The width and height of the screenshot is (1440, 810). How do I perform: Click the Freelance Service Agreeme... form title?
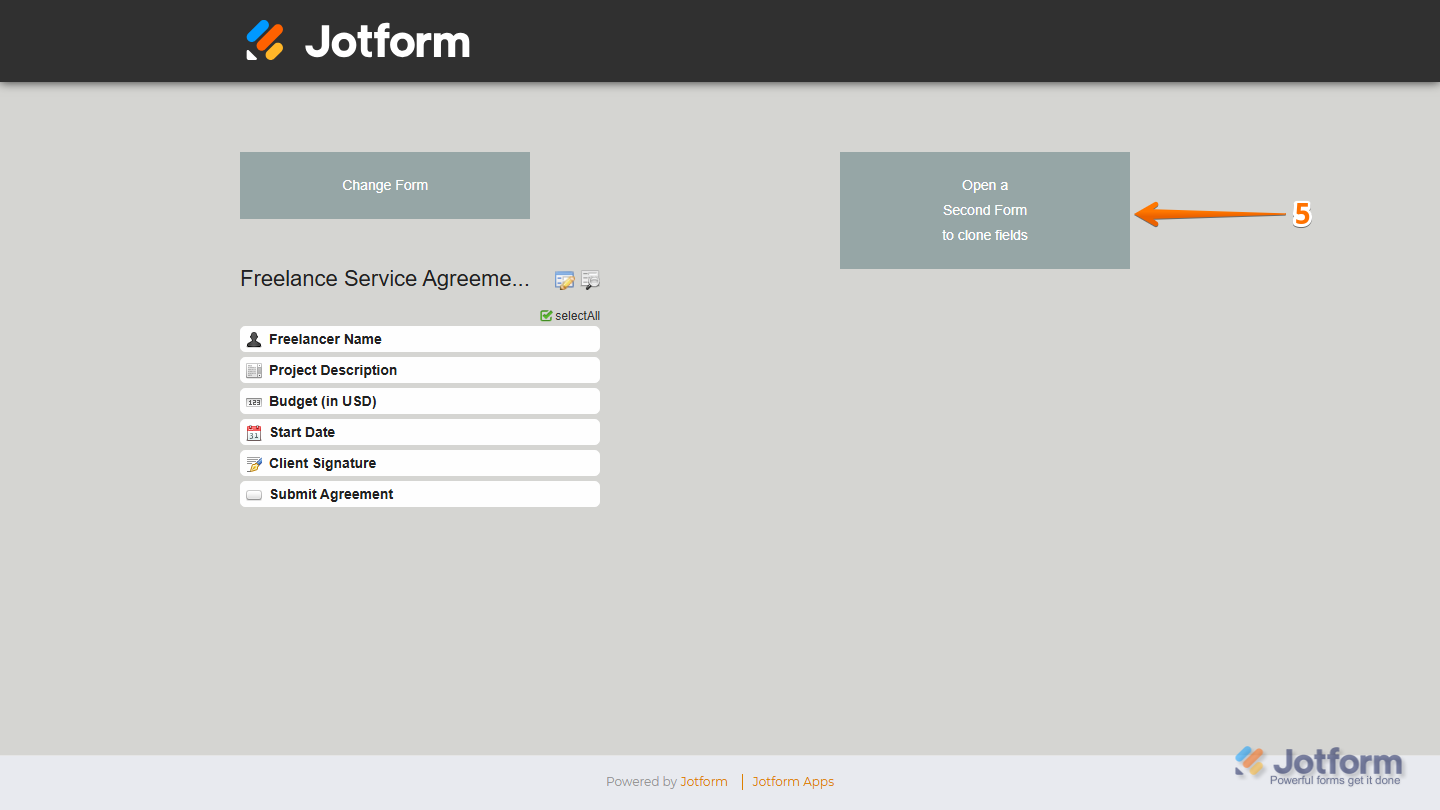385,279
